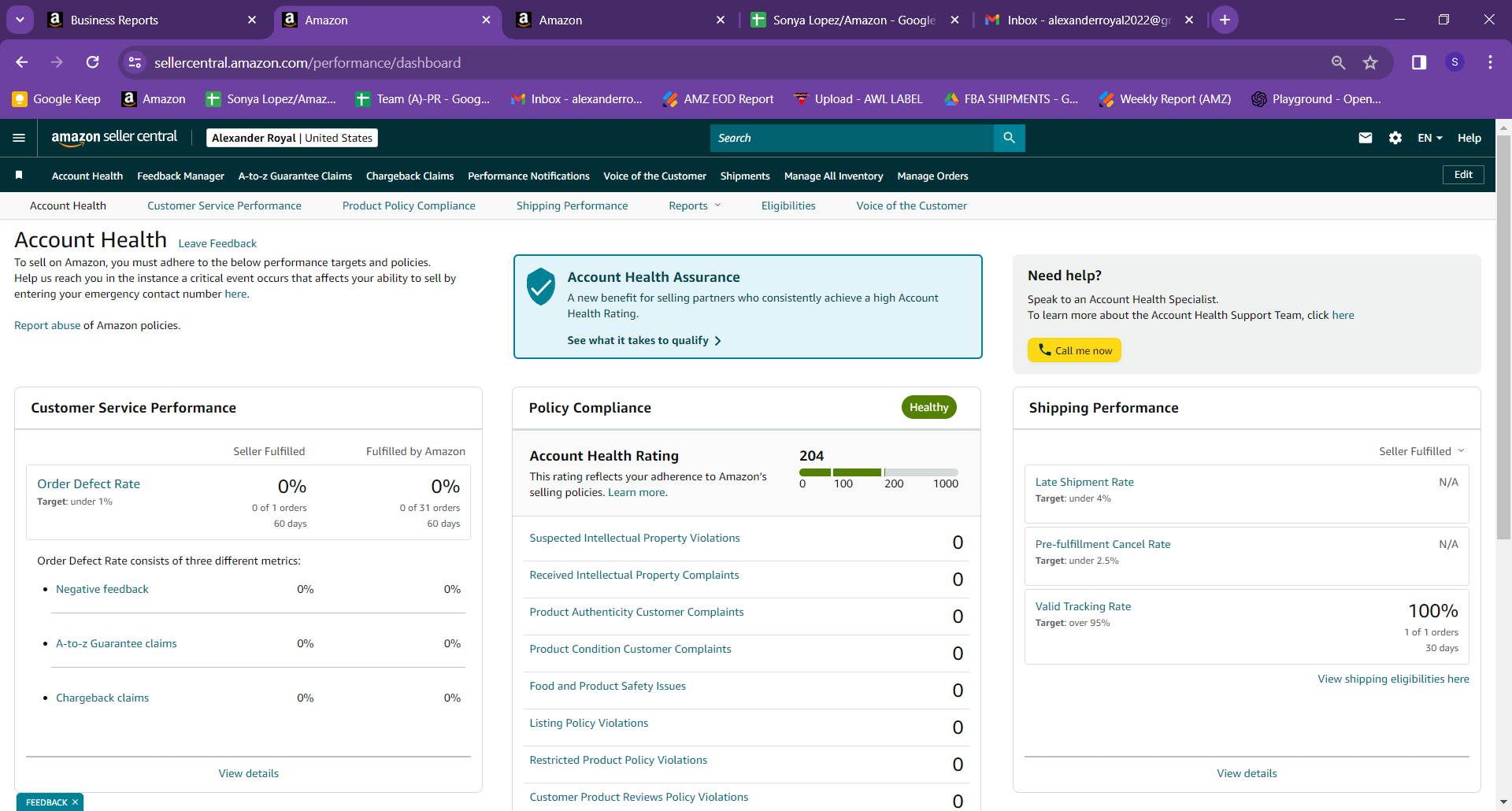Open the Seller Central hamburger menu
The width and height of the screenshot is (1512, 811).
19,138
